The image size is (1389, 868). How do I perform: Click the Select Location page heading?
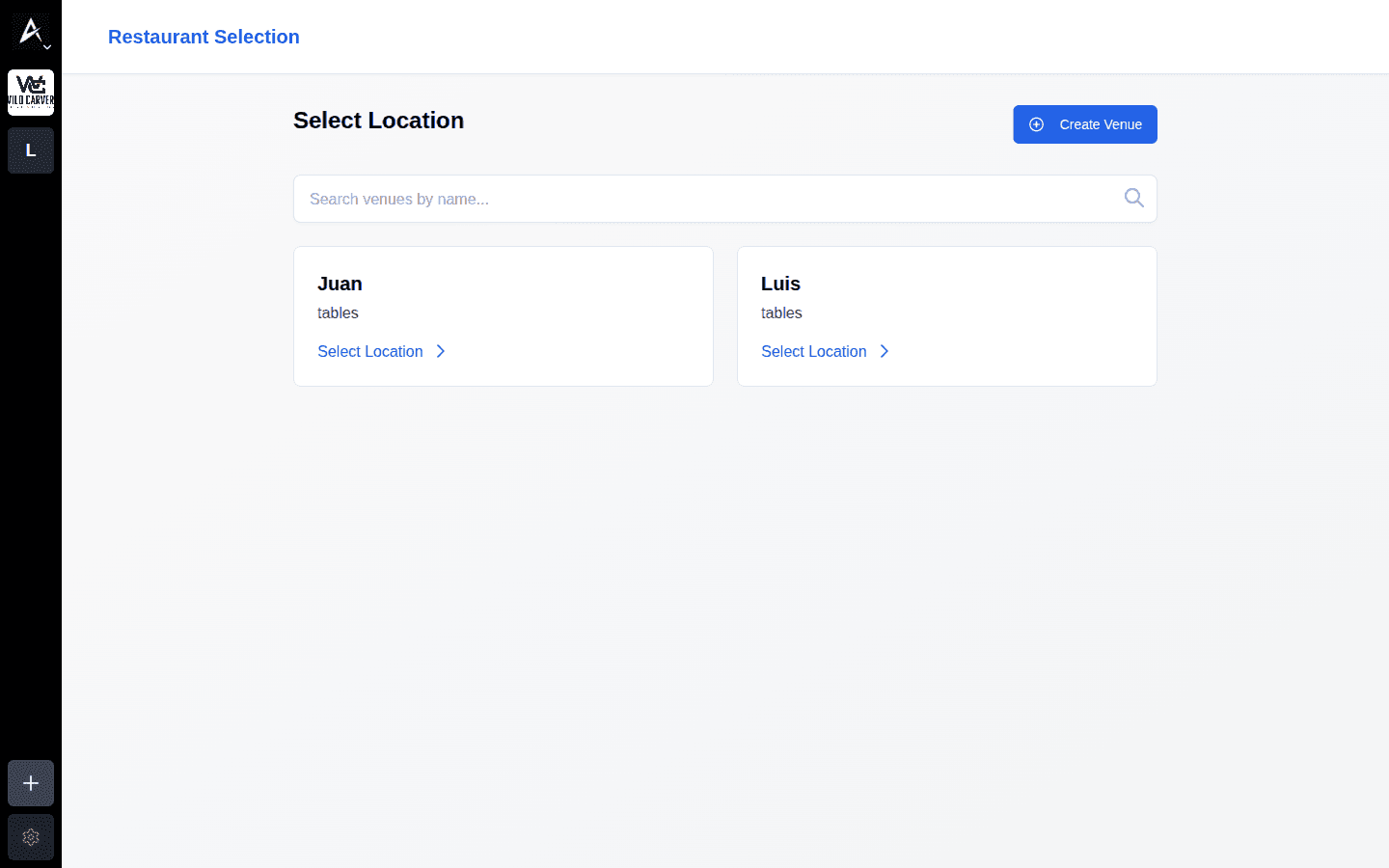tap(378, 121)
